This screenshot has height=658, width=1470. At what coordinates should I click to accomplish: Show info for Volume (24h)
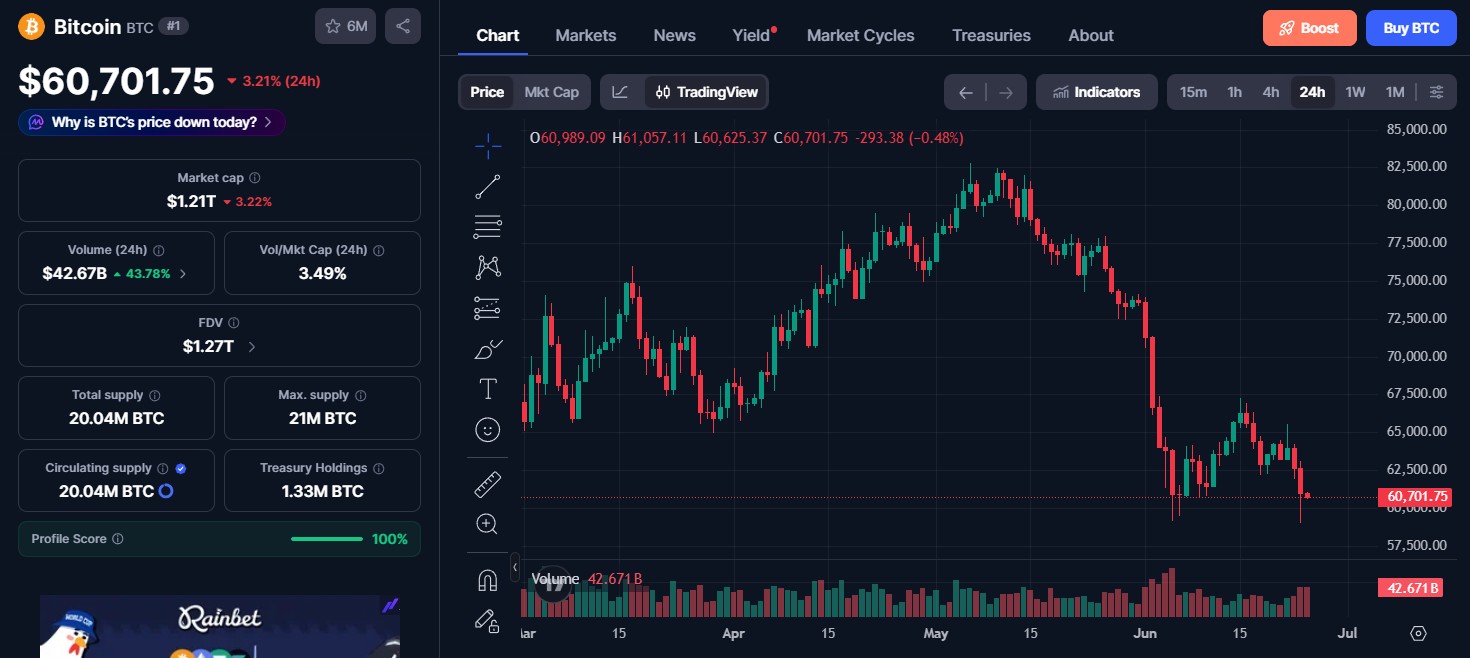(159, 250)
